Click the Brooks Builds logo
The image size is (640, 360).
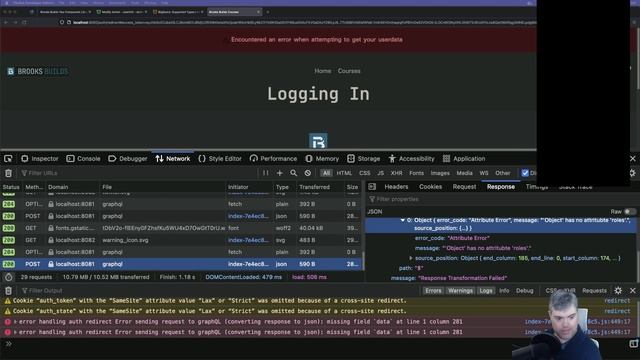(x=38, y=71)
